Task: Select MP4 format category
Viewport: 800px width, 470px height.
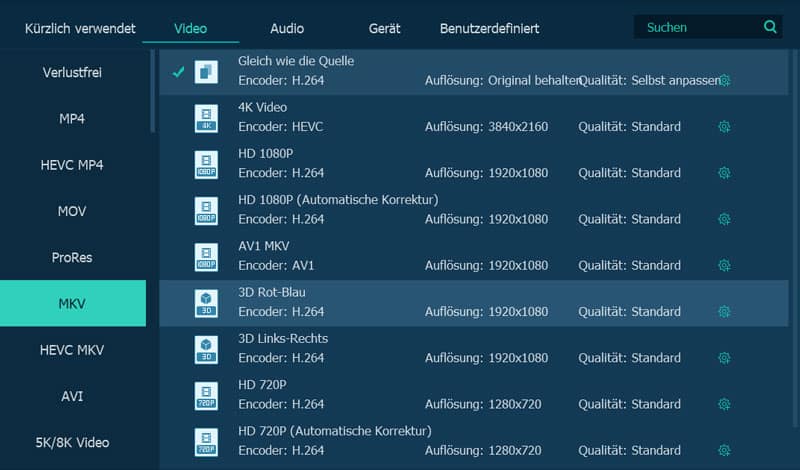Action: pos(72,119)
